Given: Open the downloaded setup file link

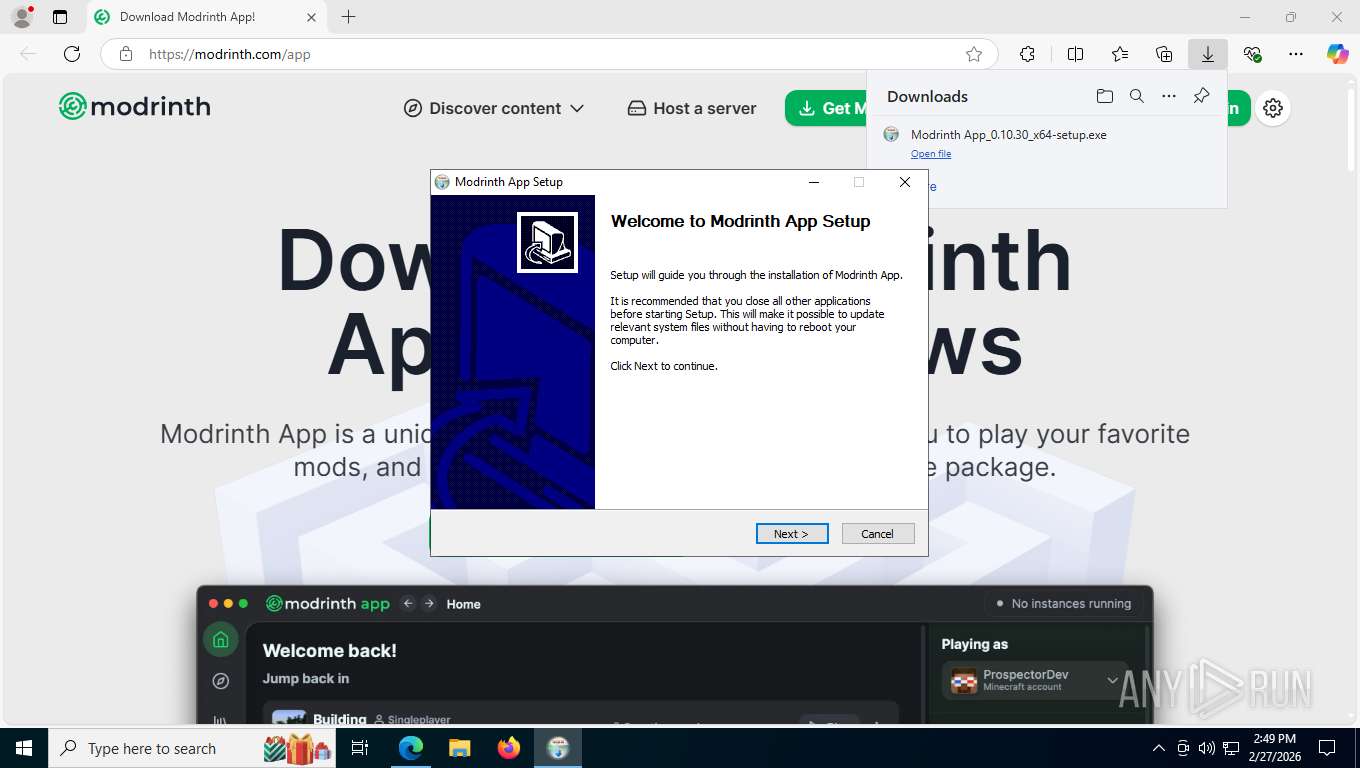Looking at the screenshot, I should click(x=931, y=154).
